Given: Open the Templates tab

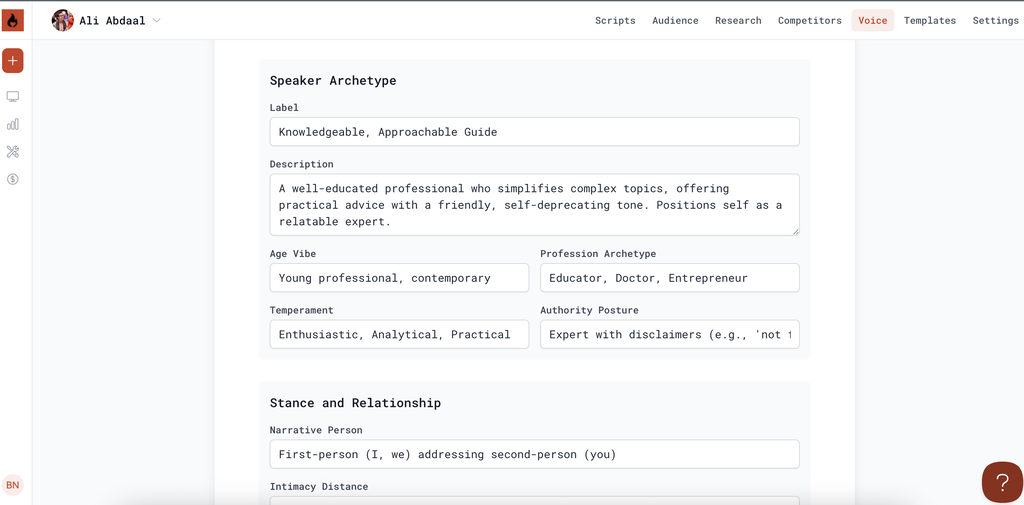Looking at the screenshot, I should (x=929, y=21).
